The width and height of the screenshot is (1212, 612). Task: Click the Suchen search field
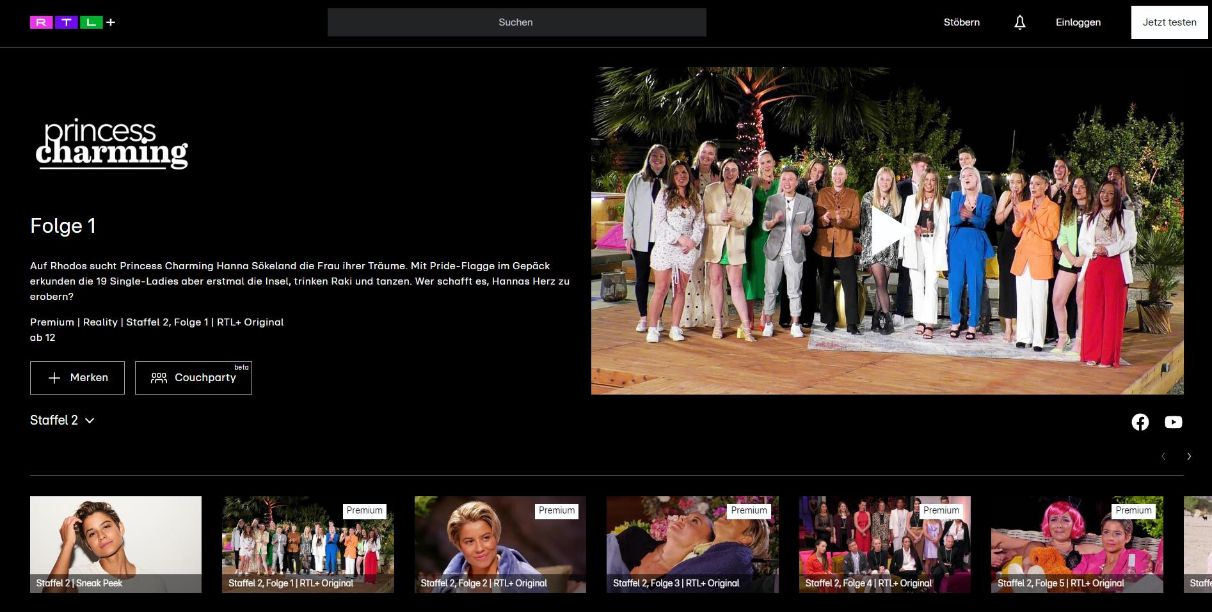coord(517,22)
